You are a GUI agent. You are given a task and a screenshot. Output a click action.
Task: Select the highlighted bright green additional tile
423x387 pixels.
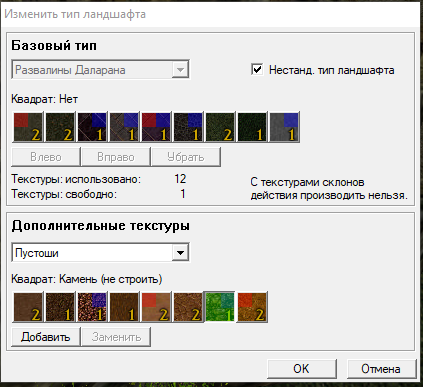220,307
